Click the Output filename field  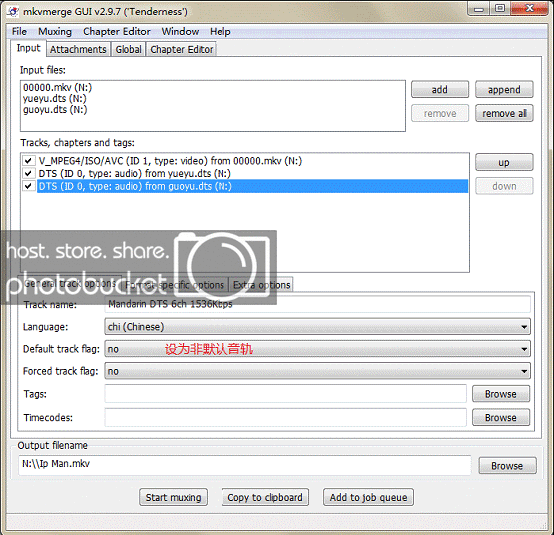[244, 465]
